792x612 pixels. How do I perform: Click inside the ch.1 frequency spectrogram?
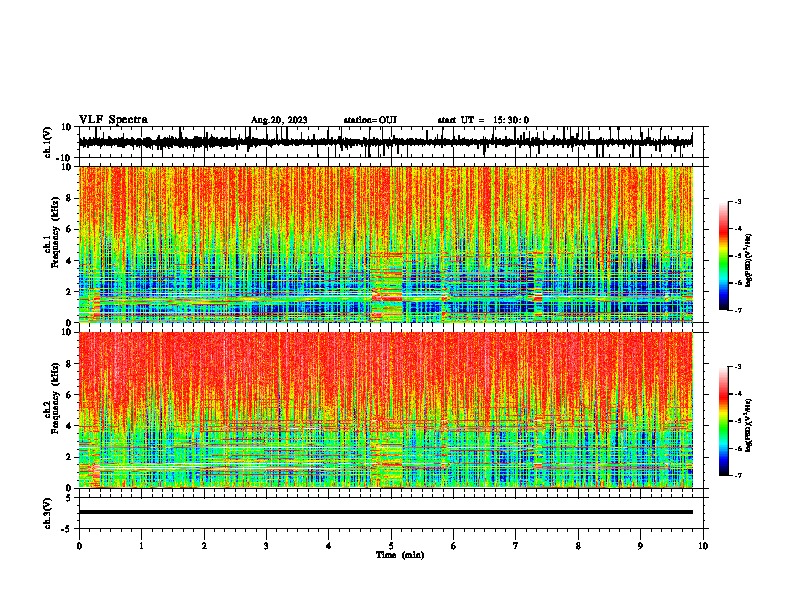pos(386,244)
